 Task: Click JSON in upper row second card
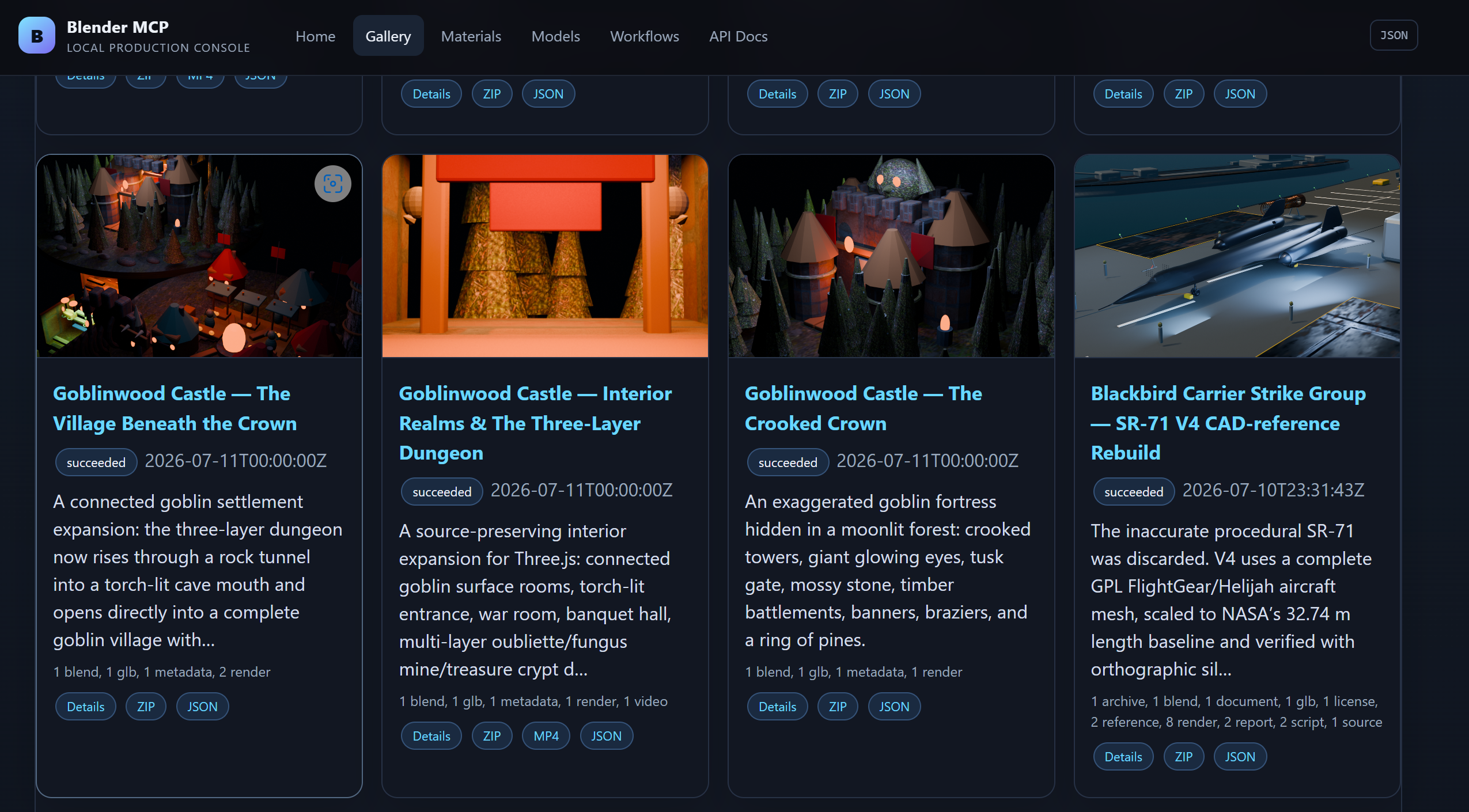[548, 94]
